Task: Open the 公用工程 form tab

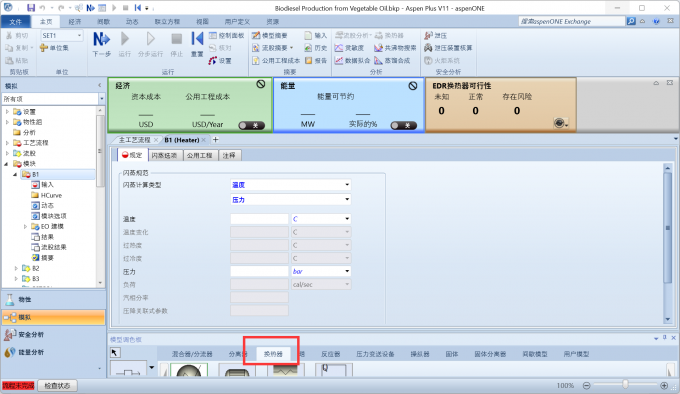Action: [199, 156]
